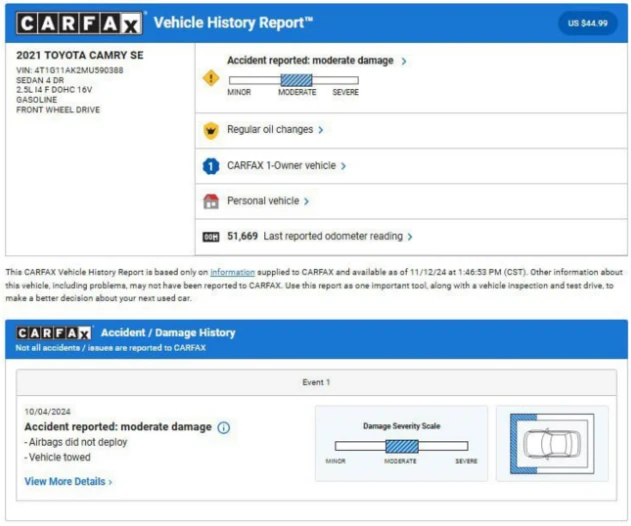Click the 51,669 odometer value

242,236
